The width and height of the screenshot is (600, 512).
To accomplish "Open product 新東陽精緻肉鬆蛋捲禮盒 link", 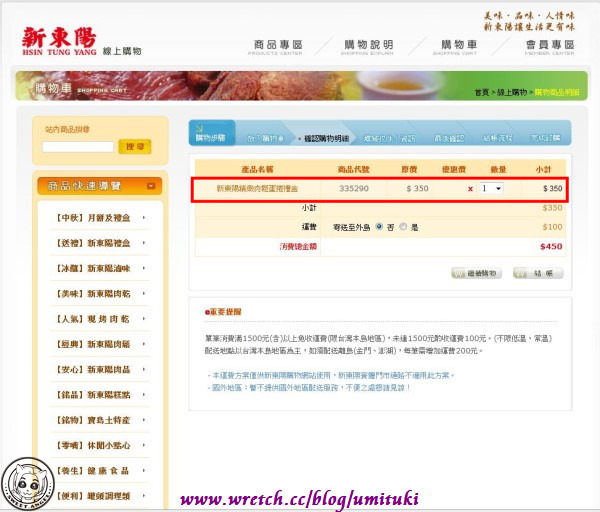I will (257, 188).
